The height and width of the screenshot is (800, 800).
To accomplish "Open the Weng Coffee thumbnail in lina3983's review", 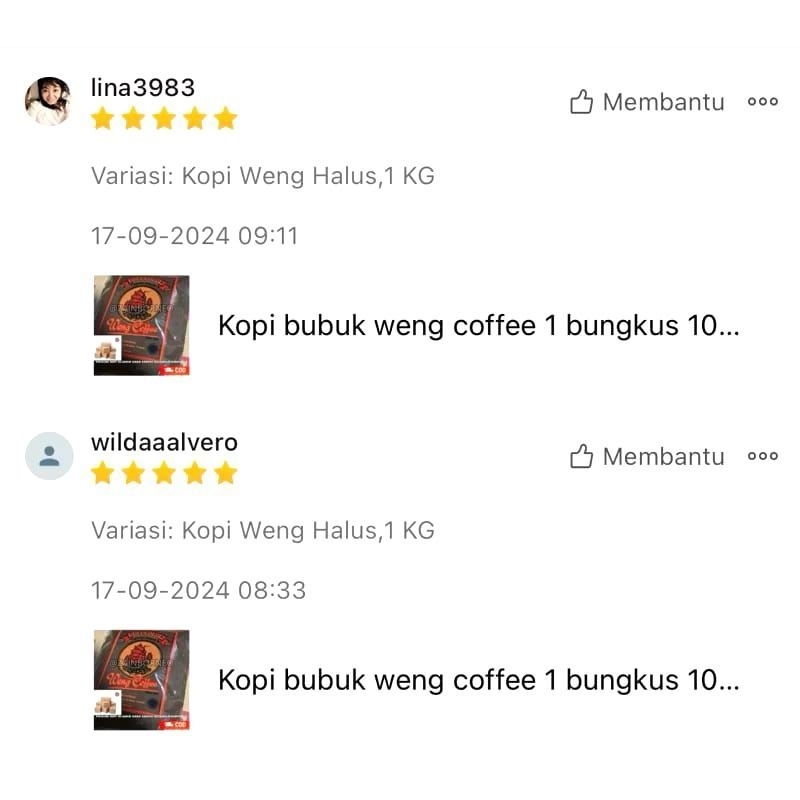I will tap(141, 326).
